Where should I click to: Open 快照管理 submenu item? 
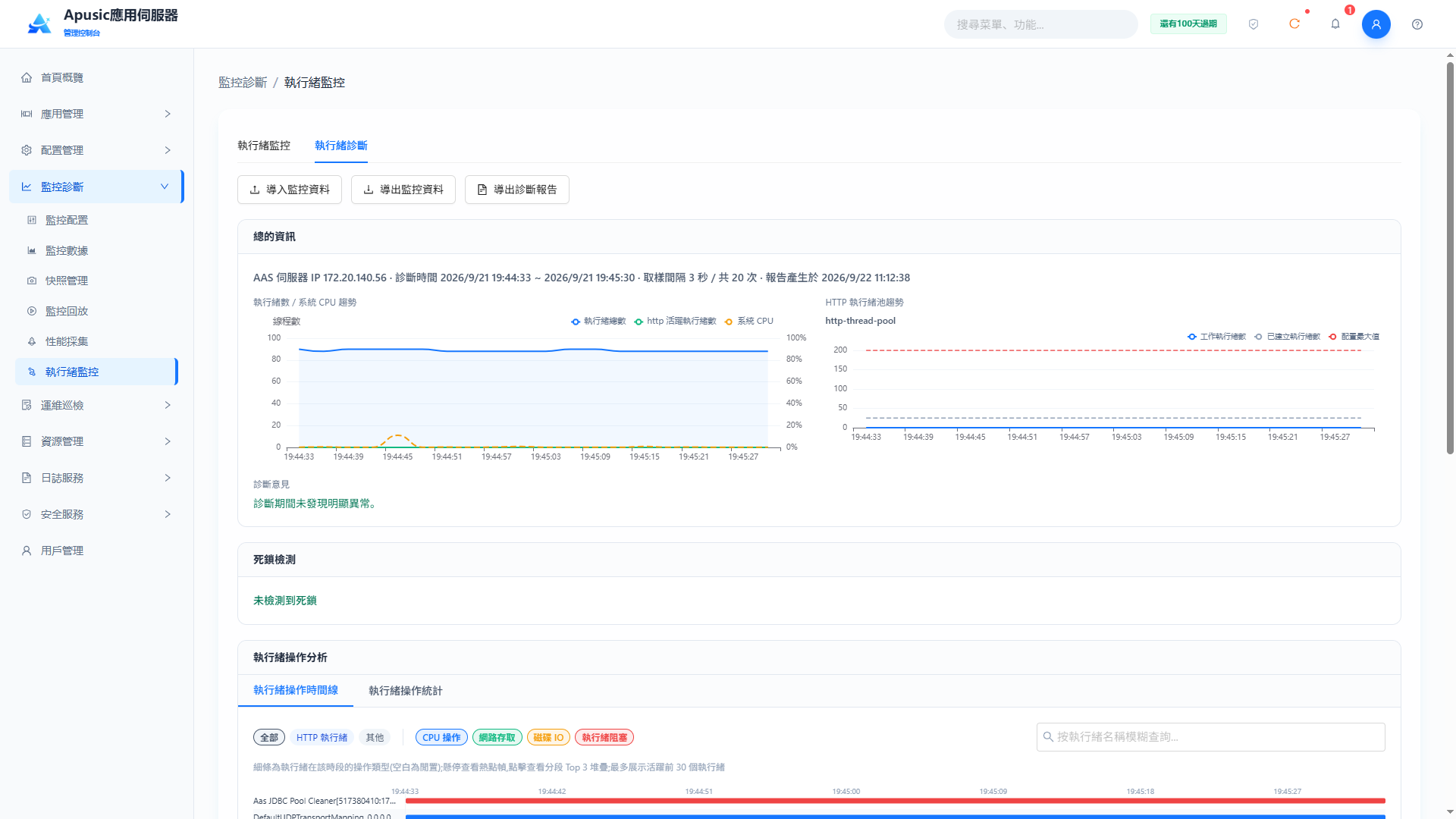[97, 281]
